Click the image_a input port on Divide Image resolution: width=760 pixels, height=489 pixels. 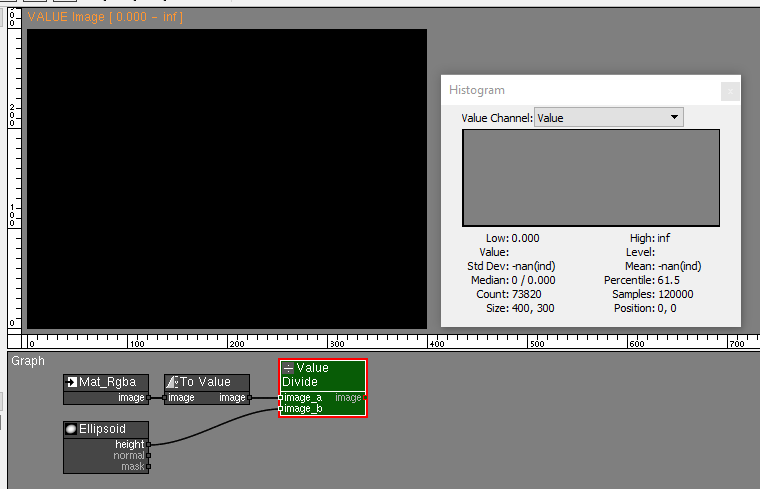[280, 397]
